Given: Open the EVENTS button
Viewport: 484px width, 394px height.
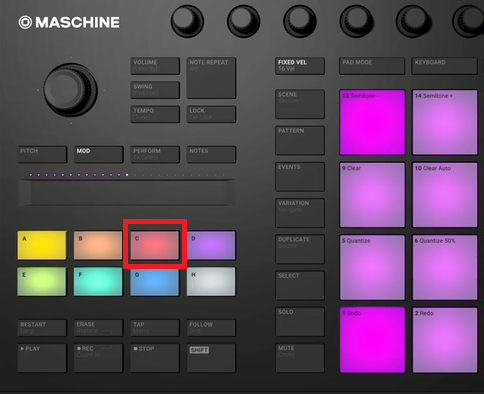Looking at the screenshot, I should click(300, 176).
